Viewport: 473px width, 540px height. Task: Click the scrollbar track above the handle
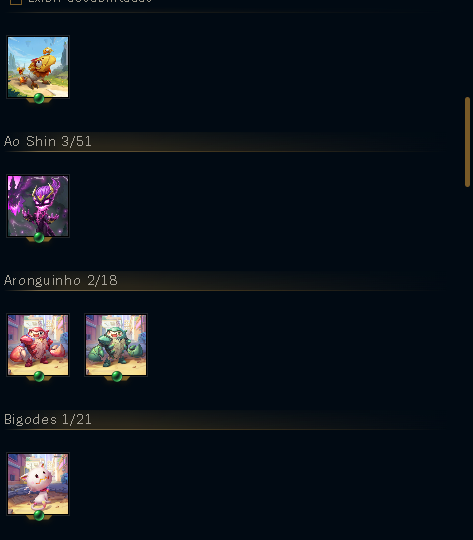point(467,48)
